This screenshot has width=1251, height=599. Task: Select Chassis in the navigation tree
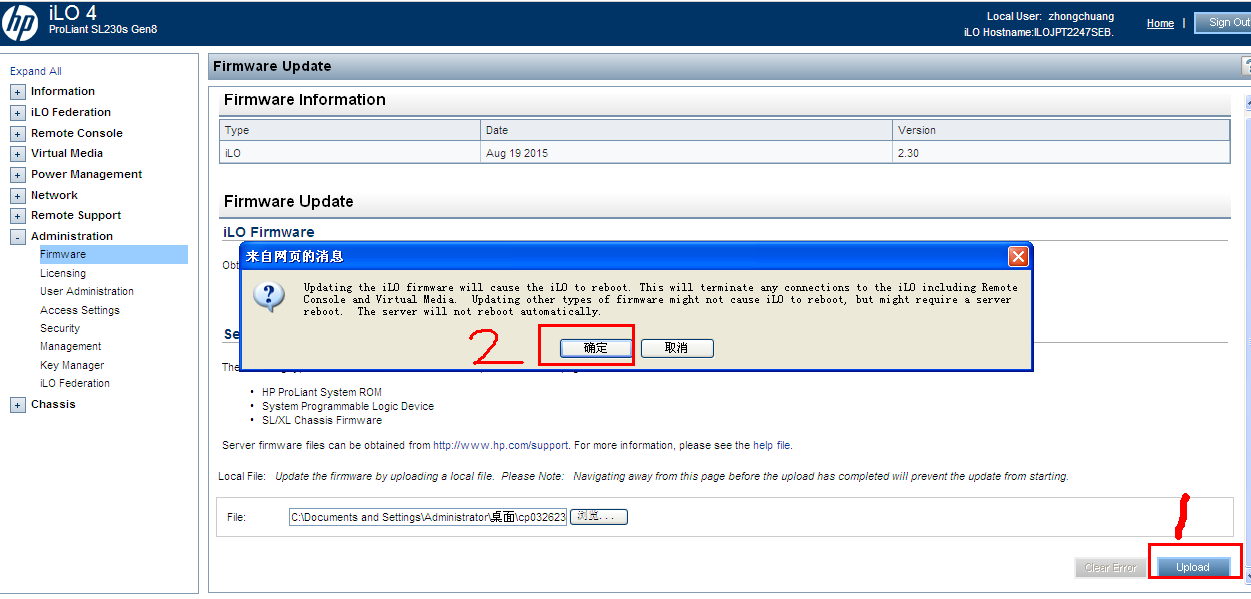53,404
